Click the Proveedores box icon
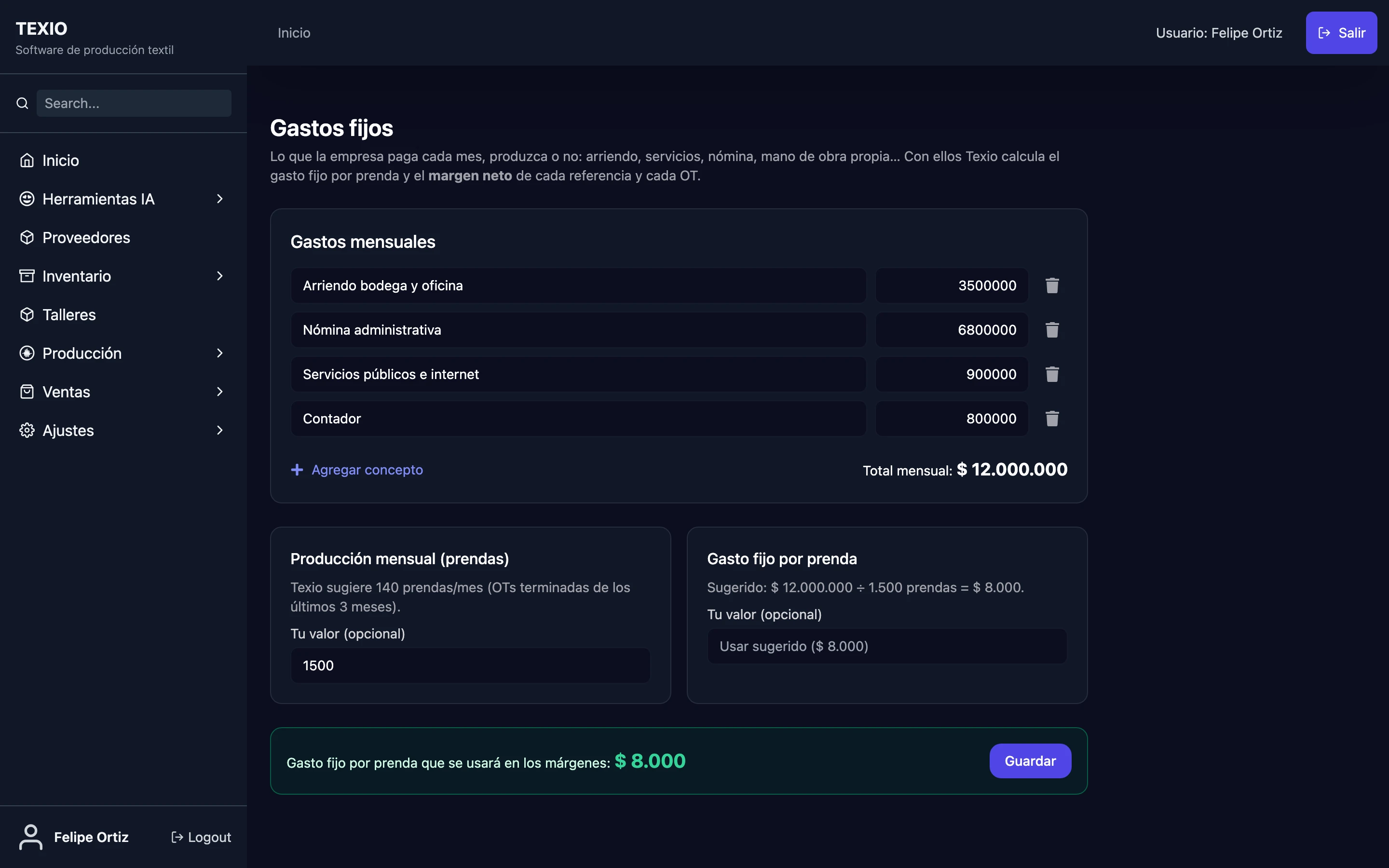Screen dimensions: 1389x868 pos(27,238)
